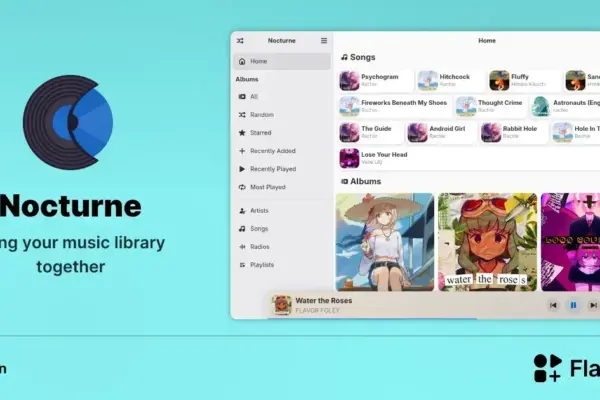Click the Lose Your Head cover thumbnail
Screen dimensions: 600x400
[x=349, y=158]
